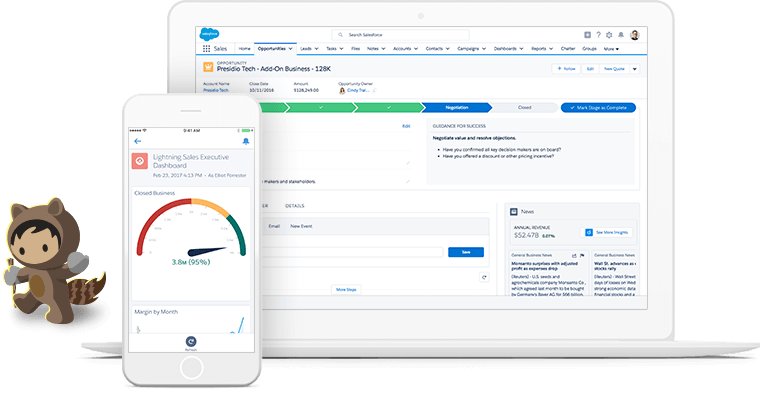Expand the dropdown next to New Quote
The width and height of the screenshot is (760, 394).
634,69
